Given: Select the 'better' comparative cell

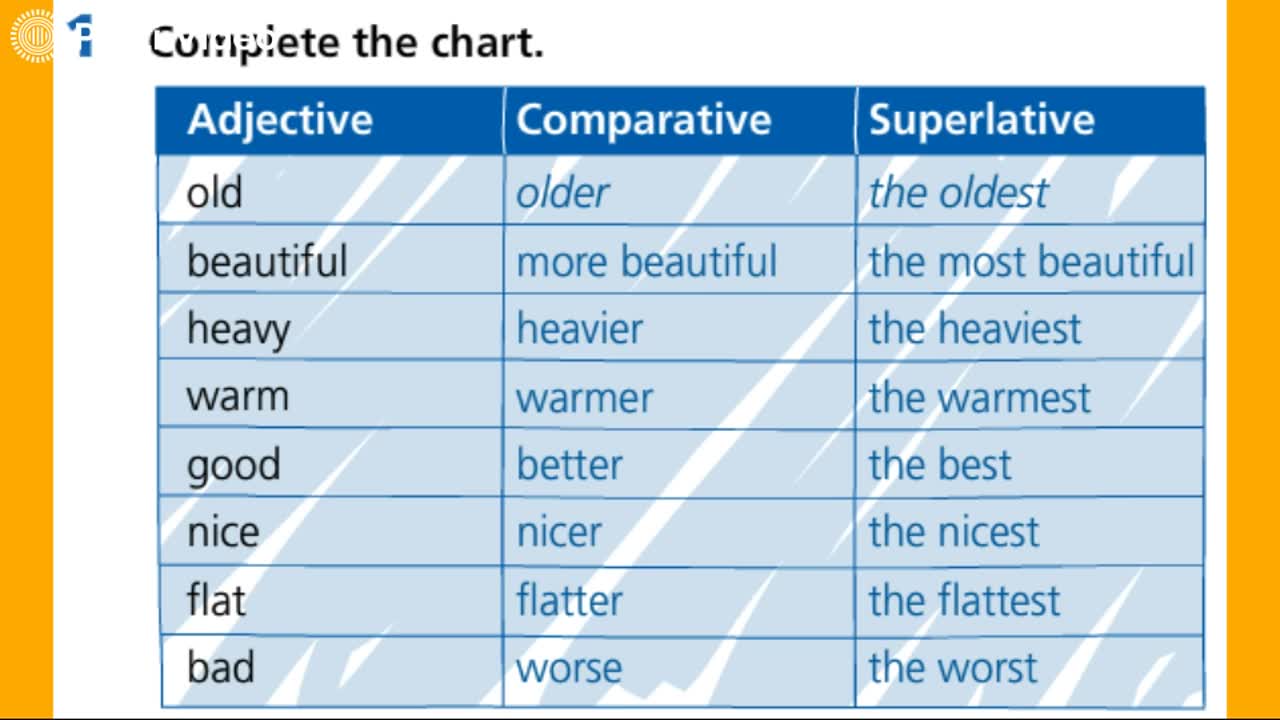Looking at the screenshot, I should pyautogui.click(x=680, y=464).
